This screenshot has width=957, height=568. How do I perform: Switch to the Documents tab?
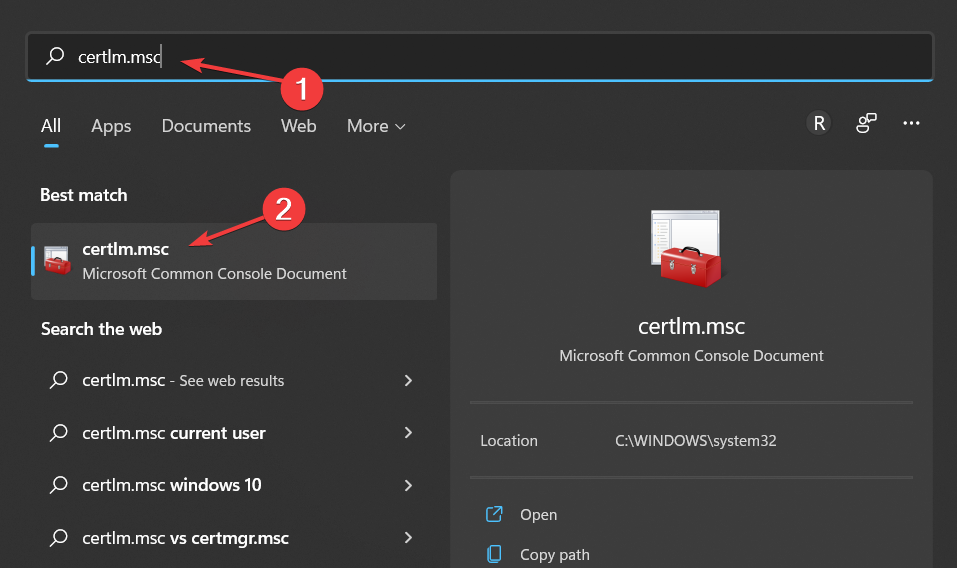(206, 126)
